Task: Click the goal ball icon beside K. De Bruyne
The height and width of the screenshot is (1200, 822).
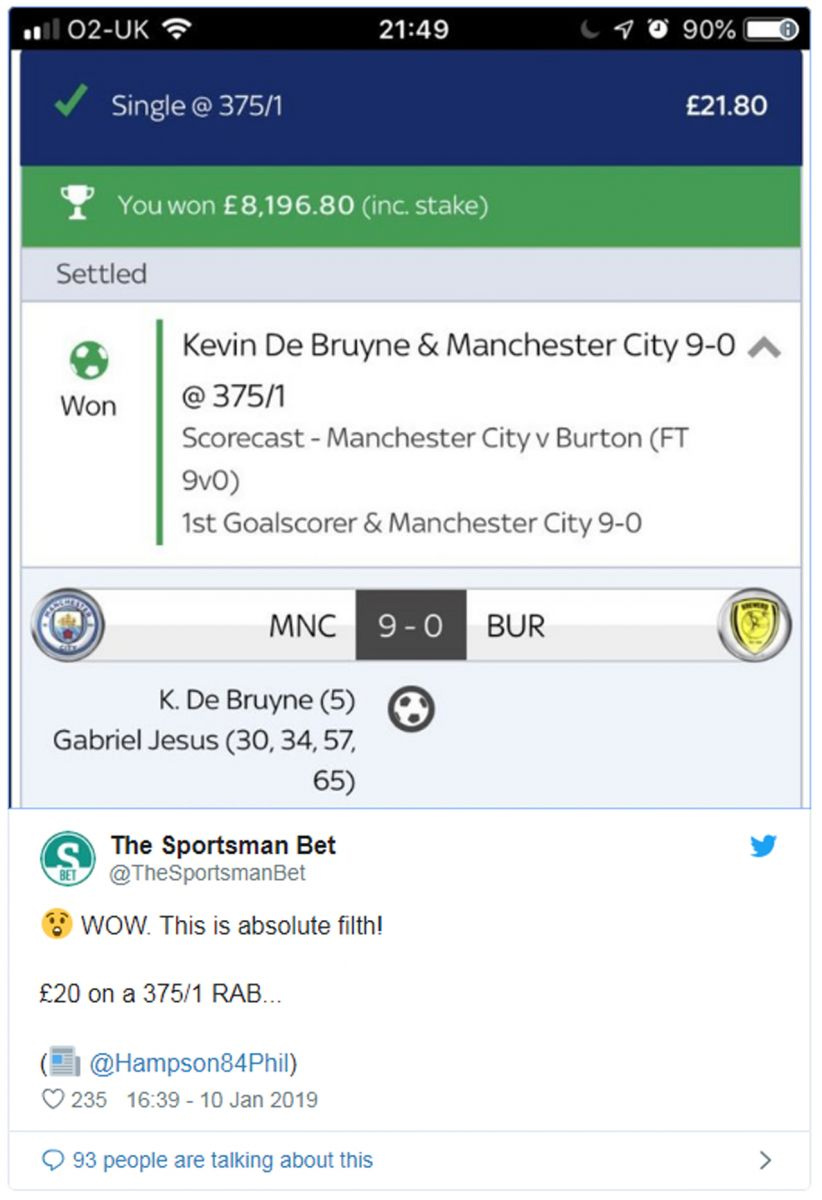Action: (x=411, y=709)
